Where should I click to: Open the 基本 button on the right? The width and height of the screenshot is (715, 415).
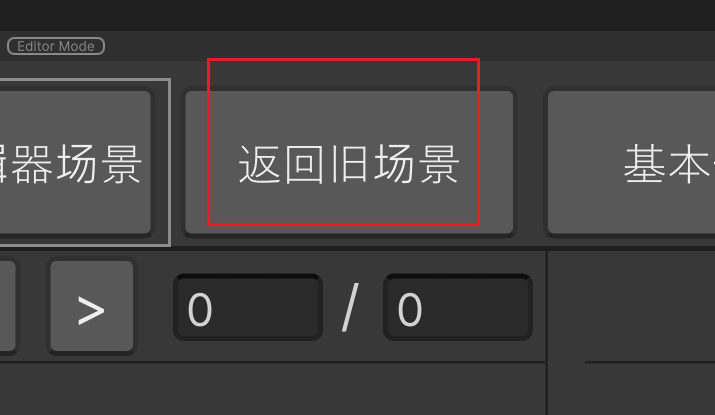tap(631, 162)
